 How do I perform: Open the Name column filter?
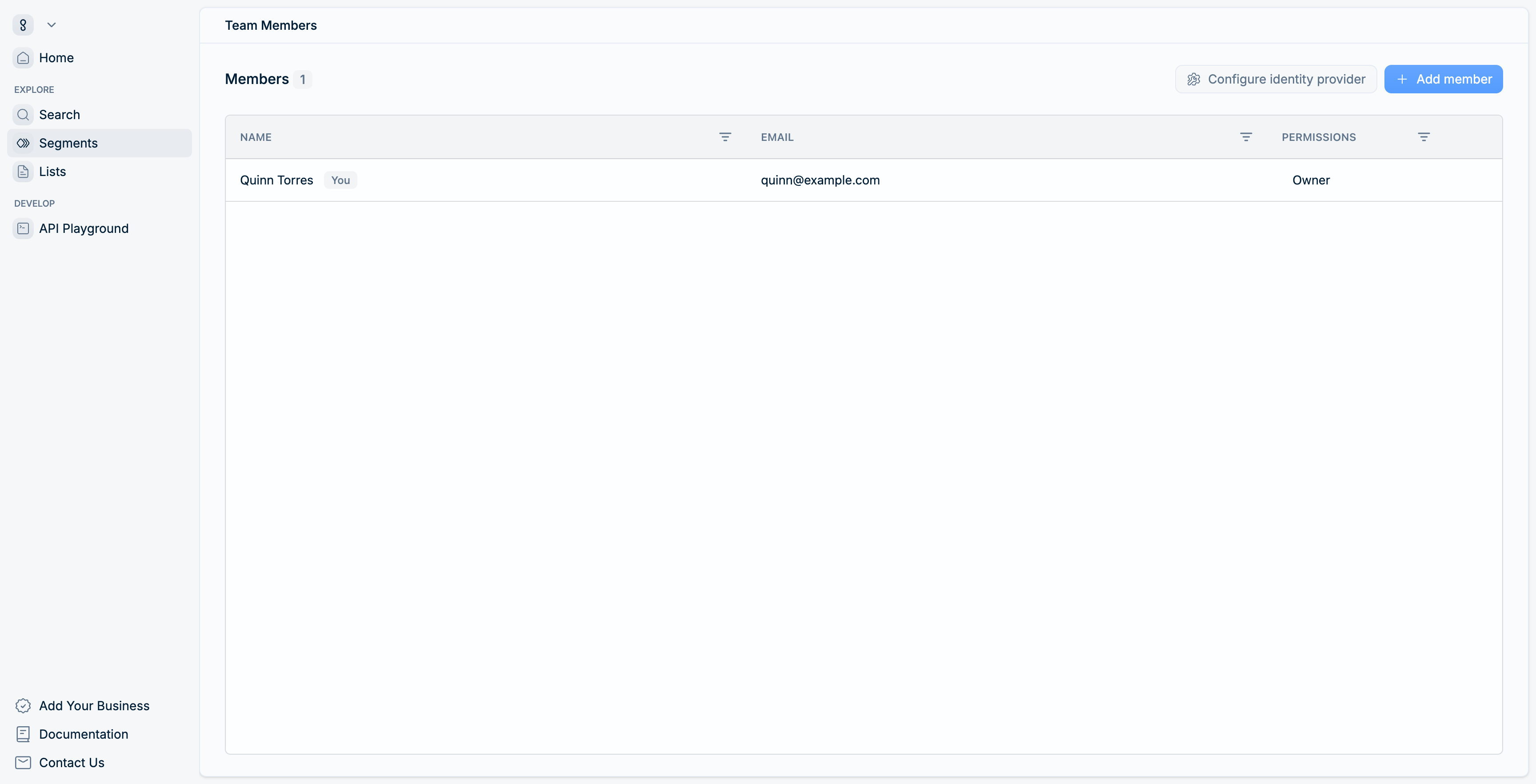724,137
